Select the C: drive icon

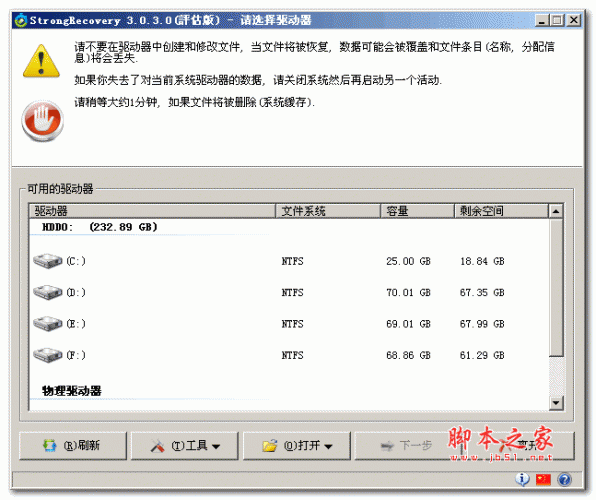(x=48, y=261)
